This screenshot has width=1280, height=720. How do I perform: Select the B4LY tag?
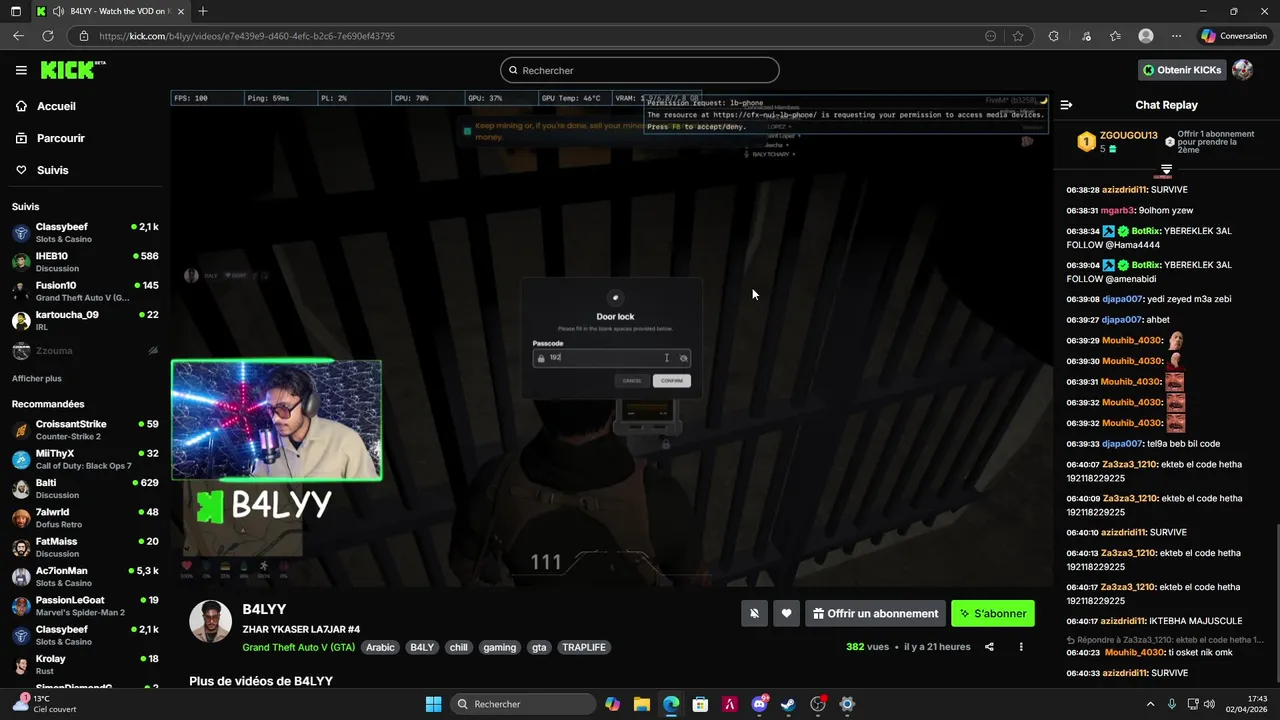[x=422, y=647]
